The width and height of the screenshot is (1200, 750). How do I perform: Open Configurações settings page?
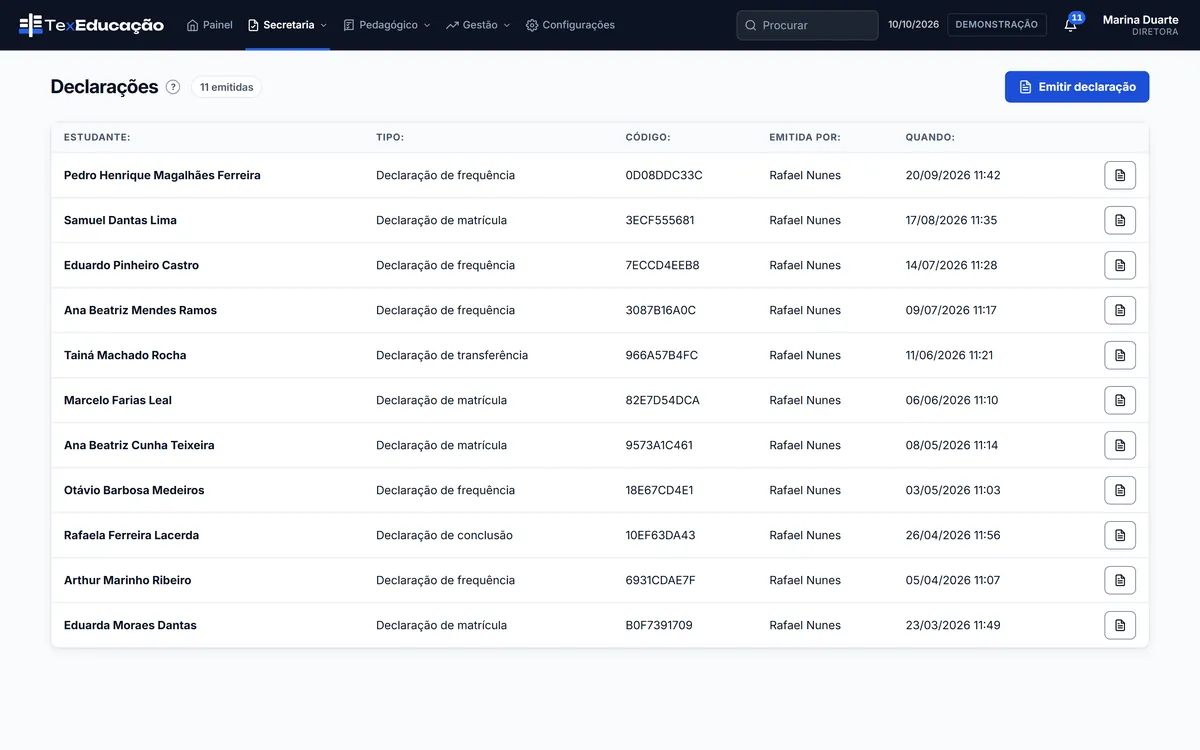coord(570,25)
